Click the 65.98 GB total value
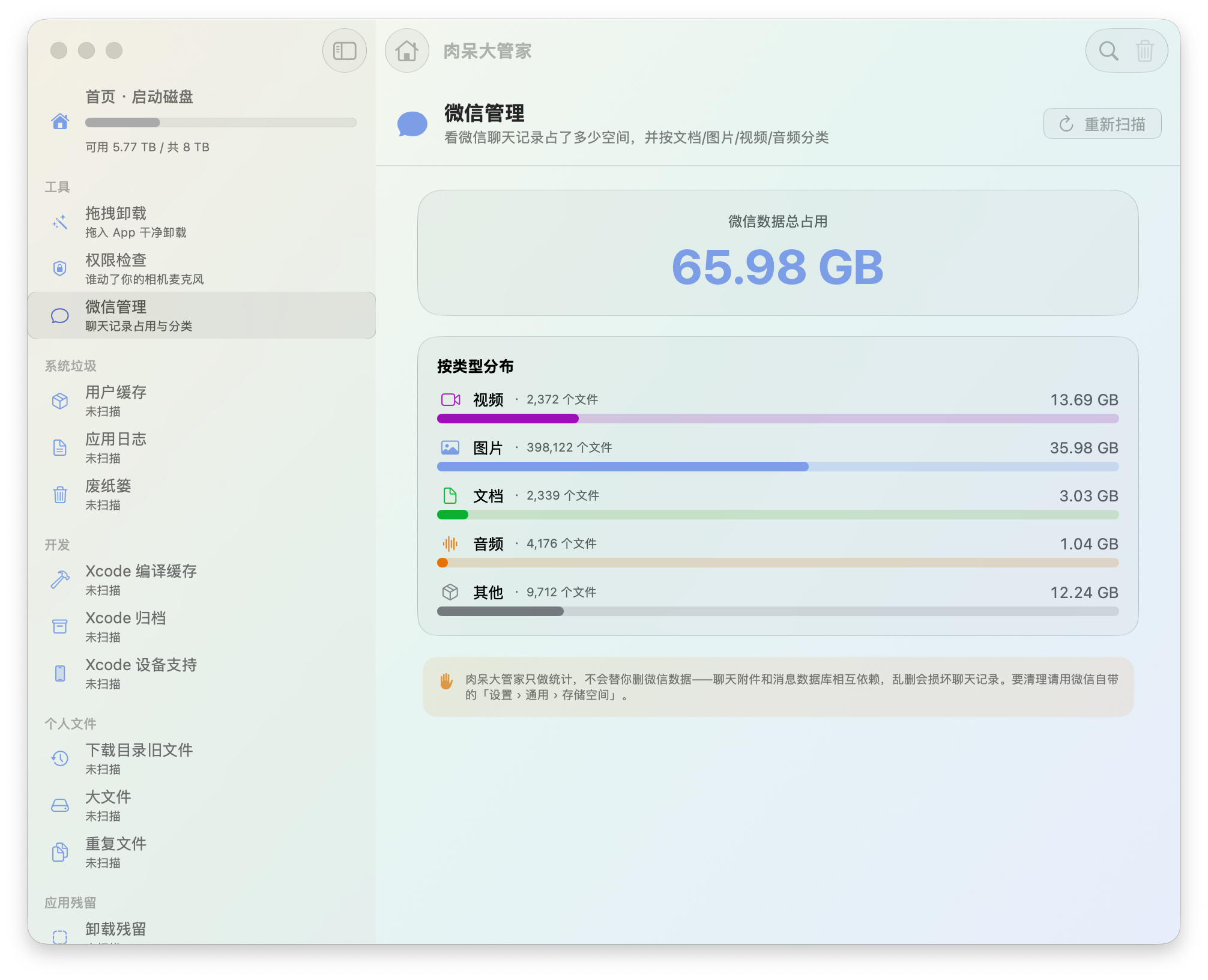The image size is (1208, 980). 778,267
